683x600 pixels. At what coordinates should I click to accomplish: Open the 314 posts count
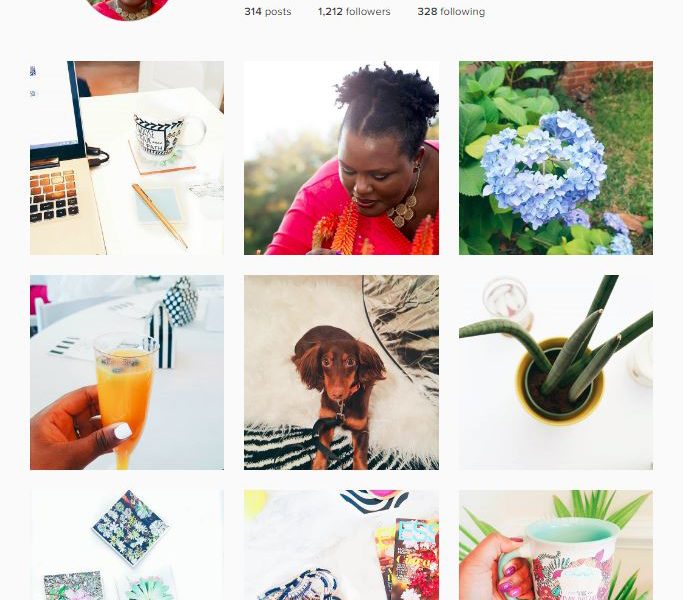click(267, 12)
